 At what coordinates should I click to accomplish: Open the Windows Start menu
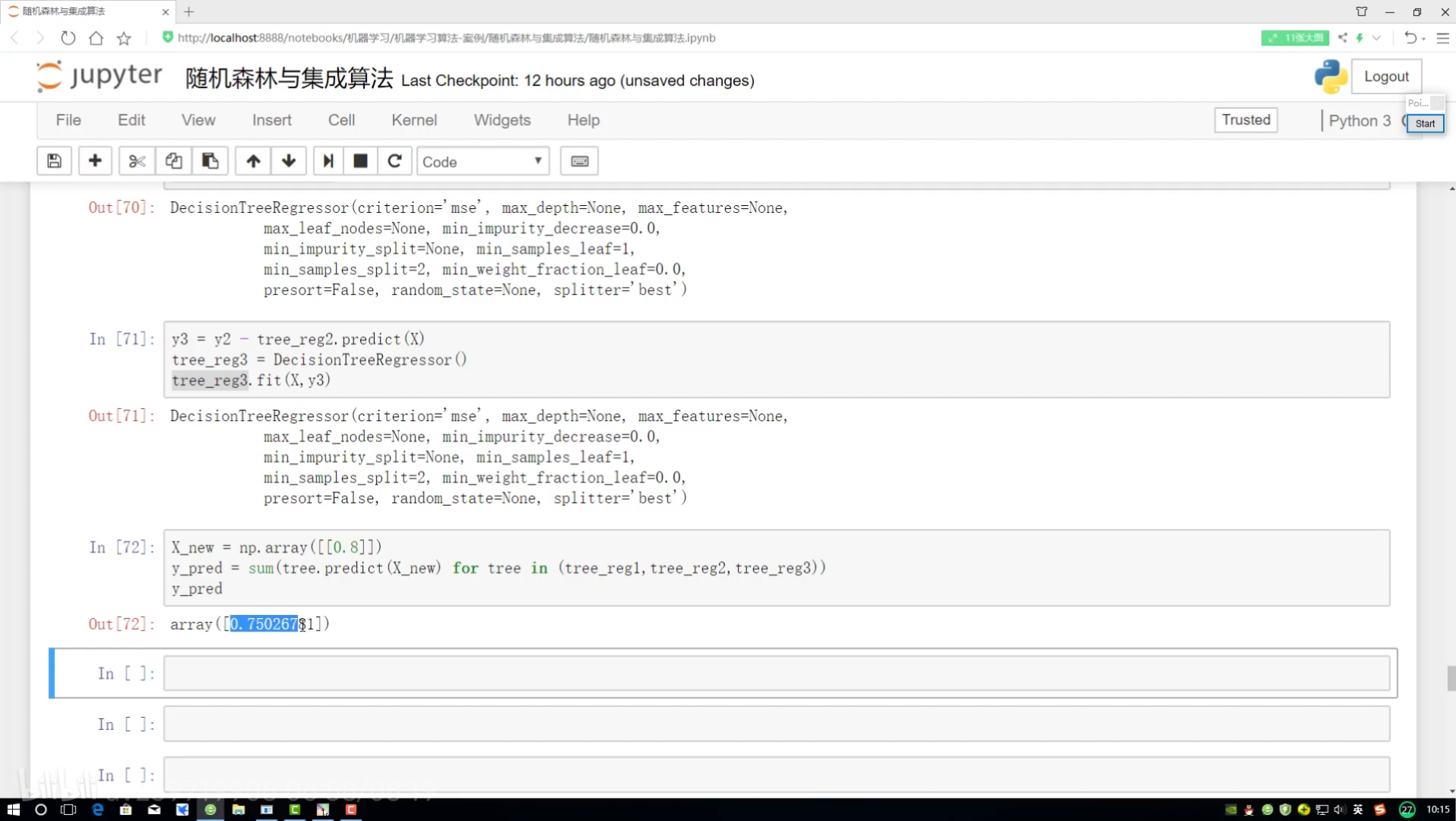click(13, 810)
